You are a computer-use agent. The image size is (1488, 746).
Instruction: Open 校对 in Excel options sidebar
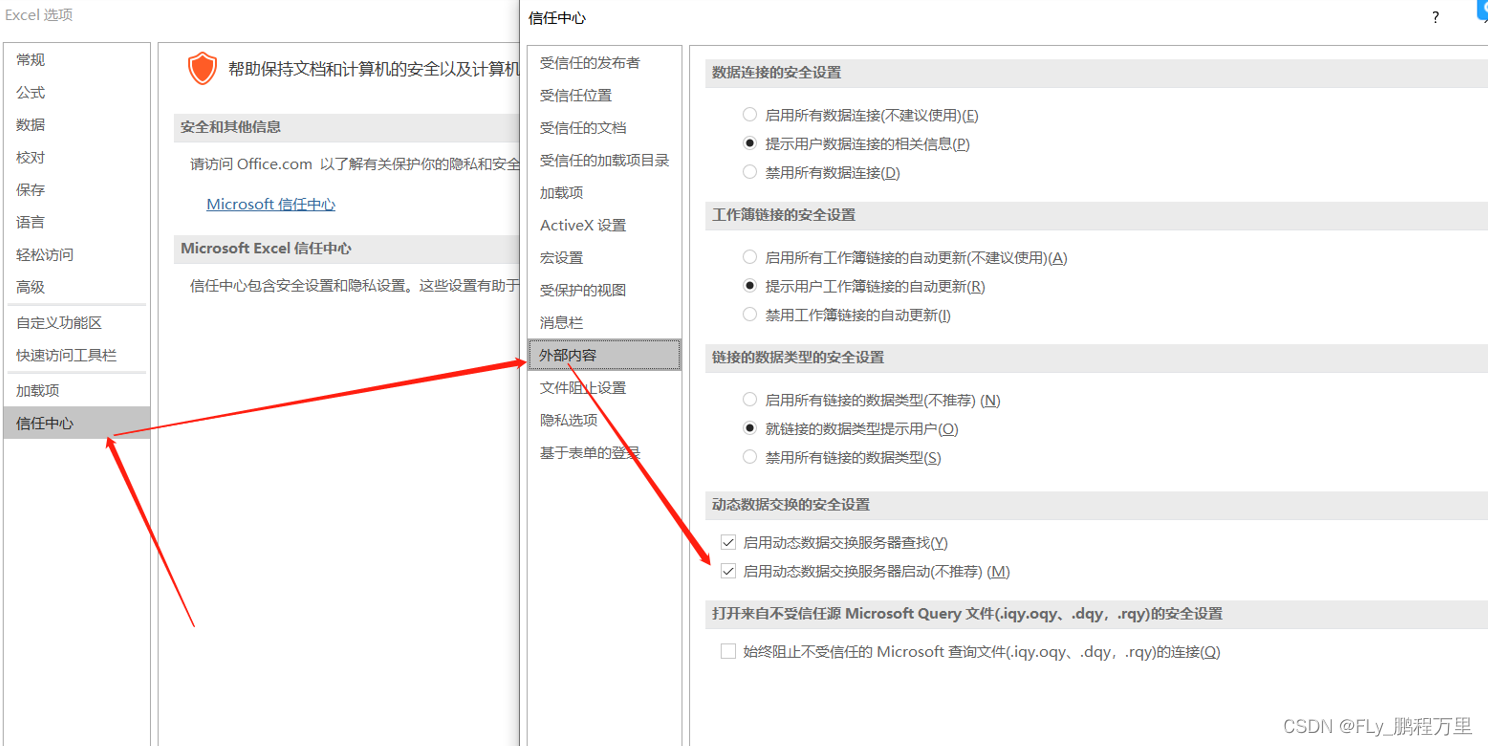[77, 157]
